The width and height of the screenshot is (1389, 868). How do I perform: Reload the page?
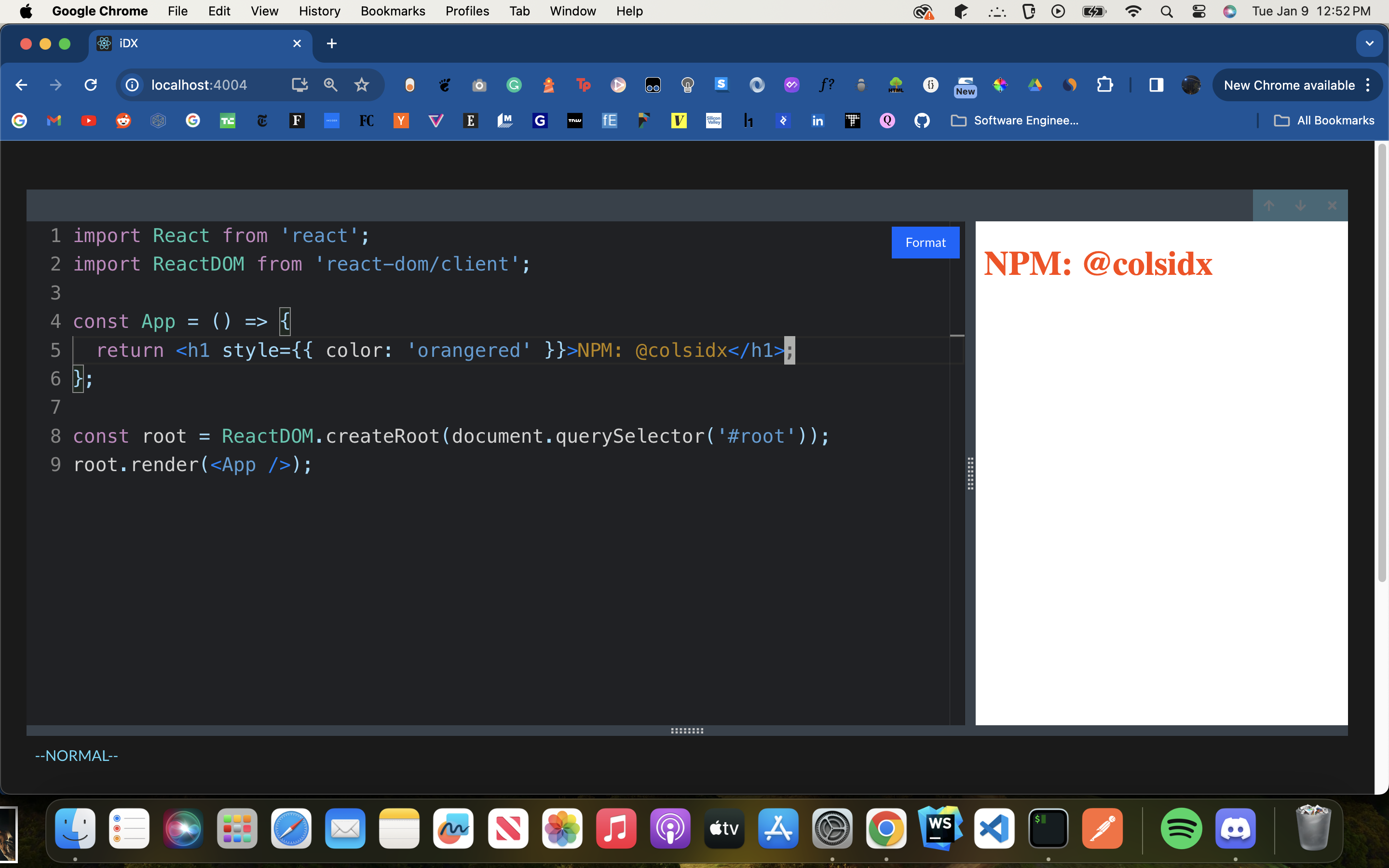91,85
